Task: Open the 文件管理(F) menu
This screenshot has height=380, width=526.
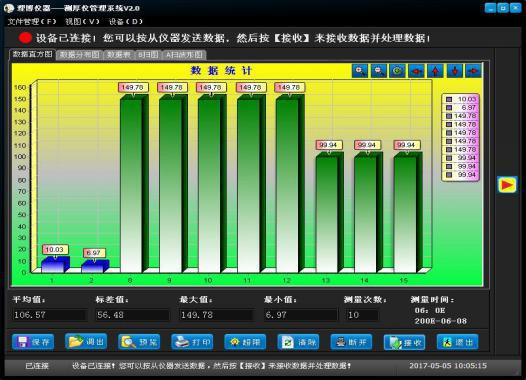Action: (32, 22)
